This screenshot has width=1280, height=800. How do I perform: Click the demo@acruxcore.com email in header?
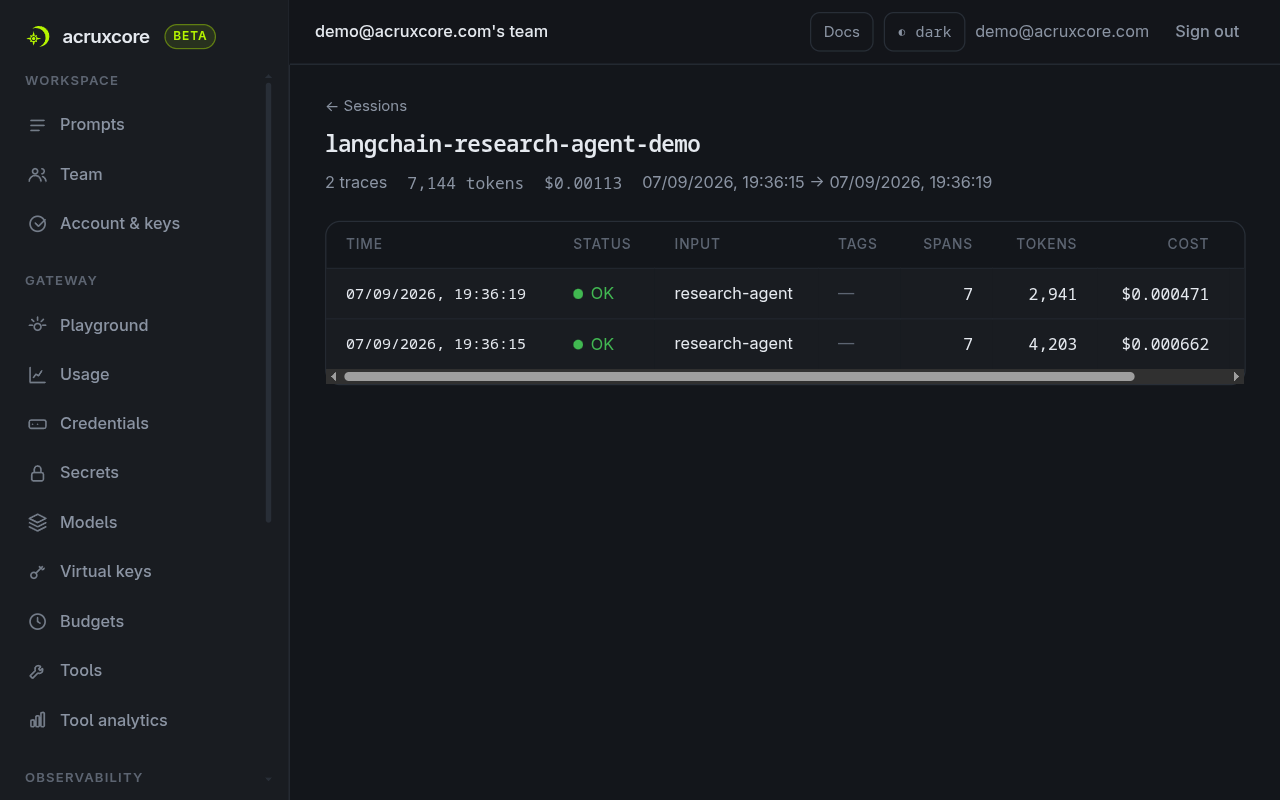[x=1062, y=32]
